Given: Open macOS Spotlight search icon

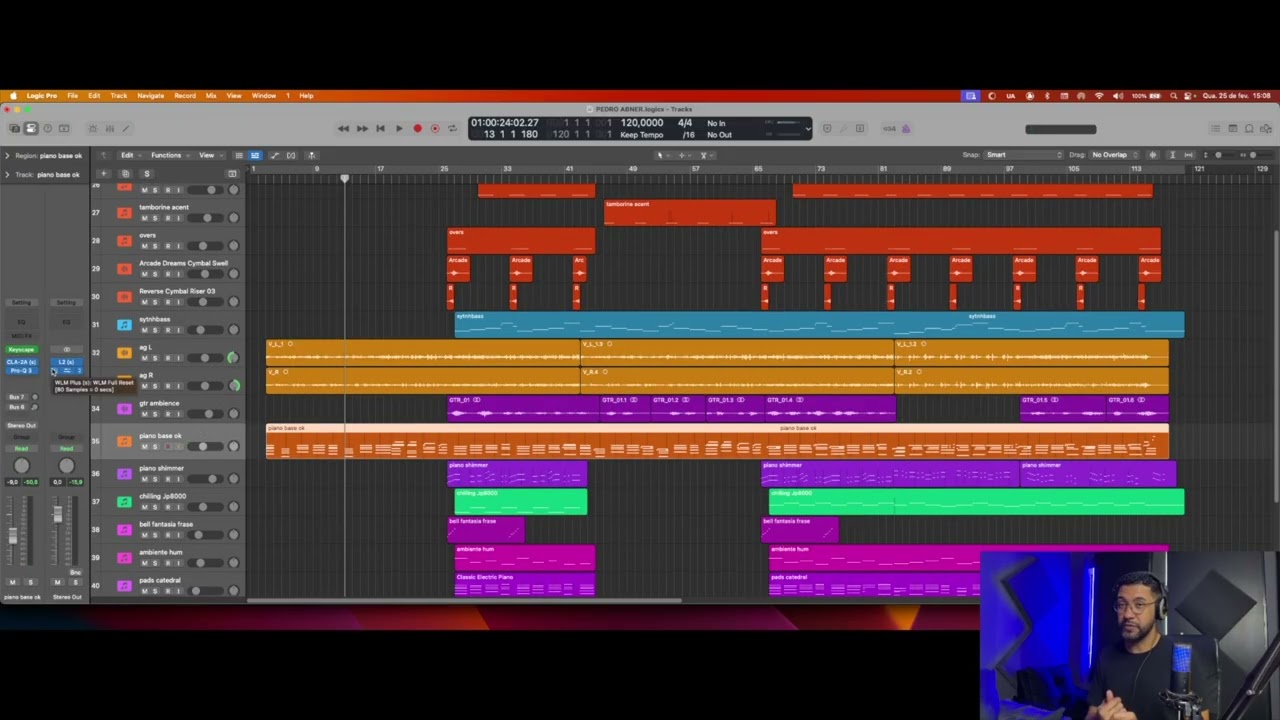Looking at the screenshot, I should pos(1174,96).
